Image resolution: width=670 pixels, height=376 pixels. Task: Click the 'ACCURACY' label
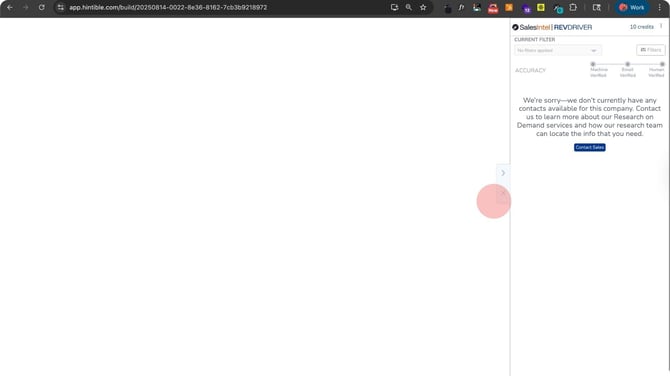530,70
